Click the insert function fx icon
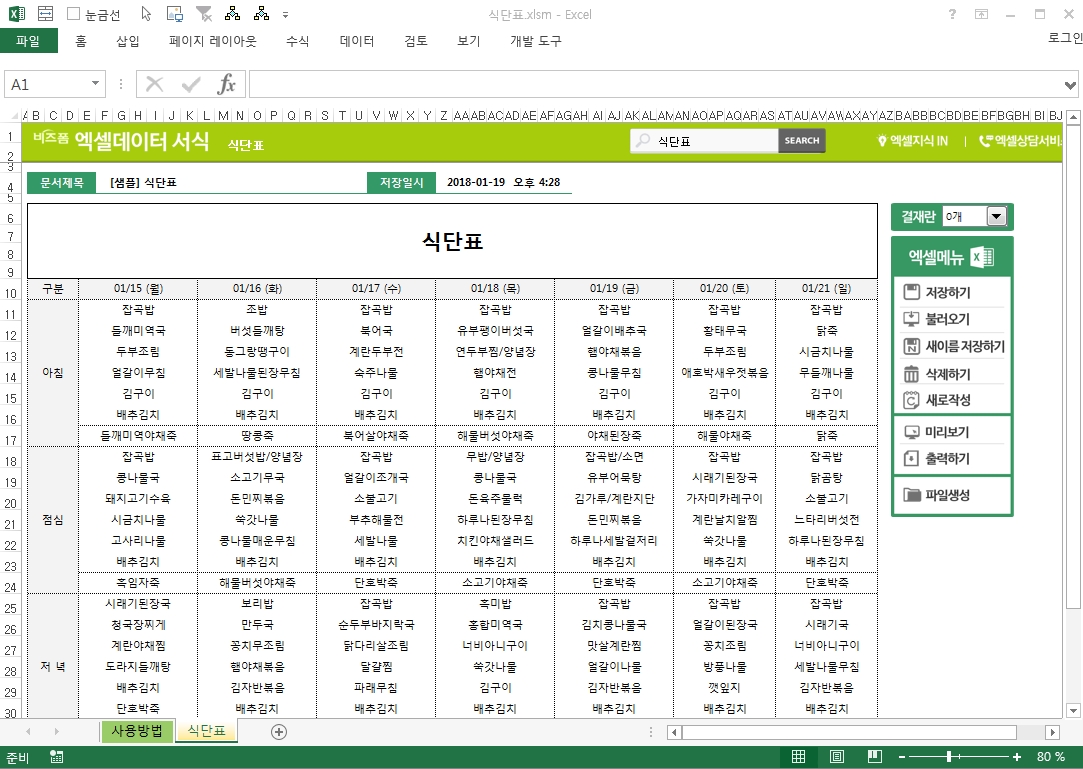The width and height of the screenshot is (1083, 769). pos(227,85)
